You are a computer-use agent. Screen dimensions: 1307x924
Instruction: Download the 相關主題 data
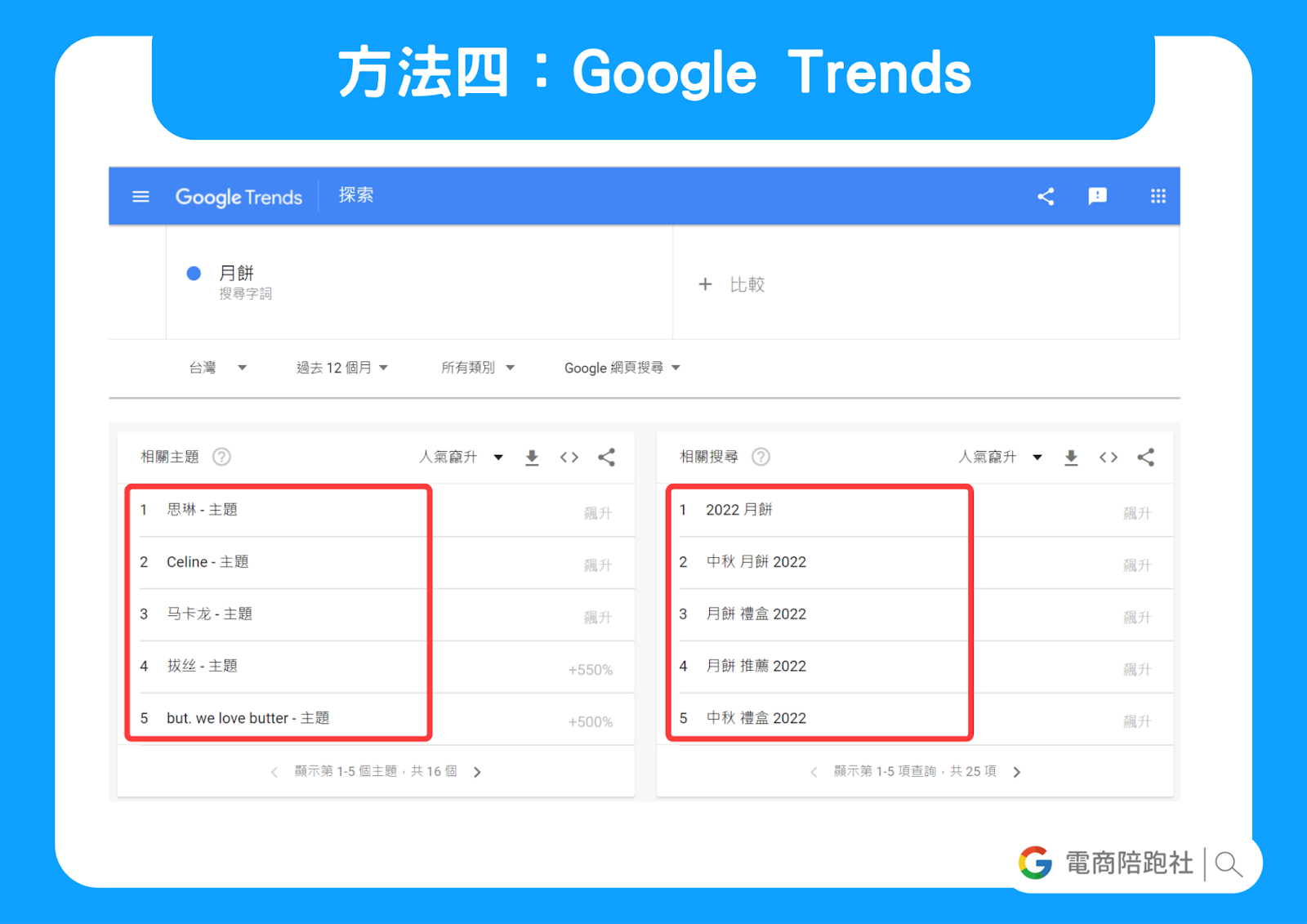pos(532,458)
